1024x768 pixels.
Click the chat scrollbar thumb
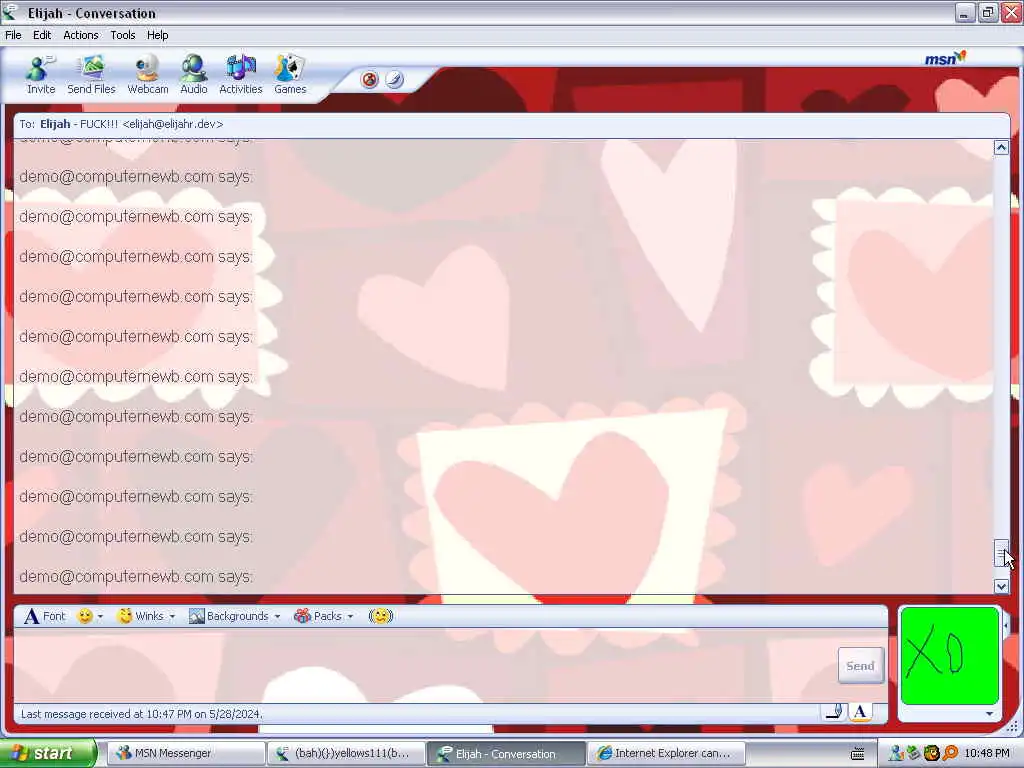pyautogui.click(x=1001, y=553)
